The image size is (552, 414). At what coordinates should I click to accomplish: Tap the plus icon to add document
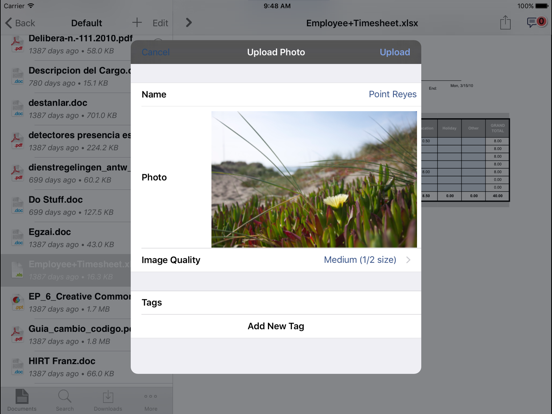(x=137, y=23)
